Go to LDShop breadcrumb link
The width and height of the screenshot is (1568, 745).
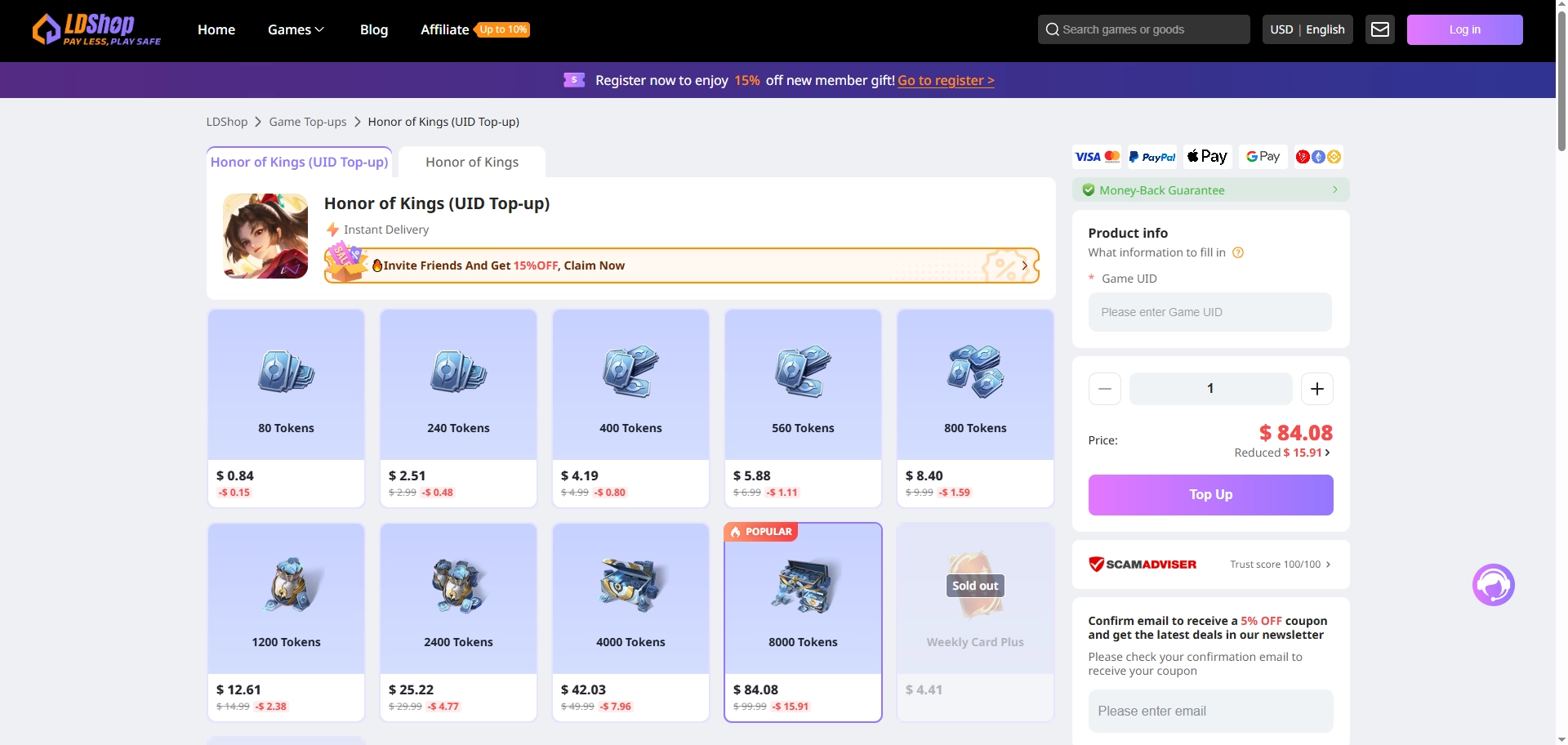[x=227, y=122]
